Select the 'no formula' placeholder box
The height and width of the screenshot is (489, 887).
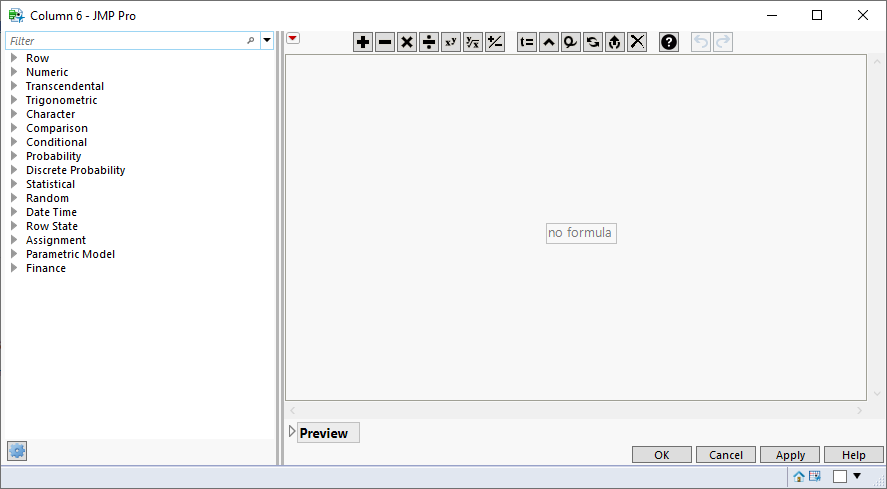coord(581,233)
